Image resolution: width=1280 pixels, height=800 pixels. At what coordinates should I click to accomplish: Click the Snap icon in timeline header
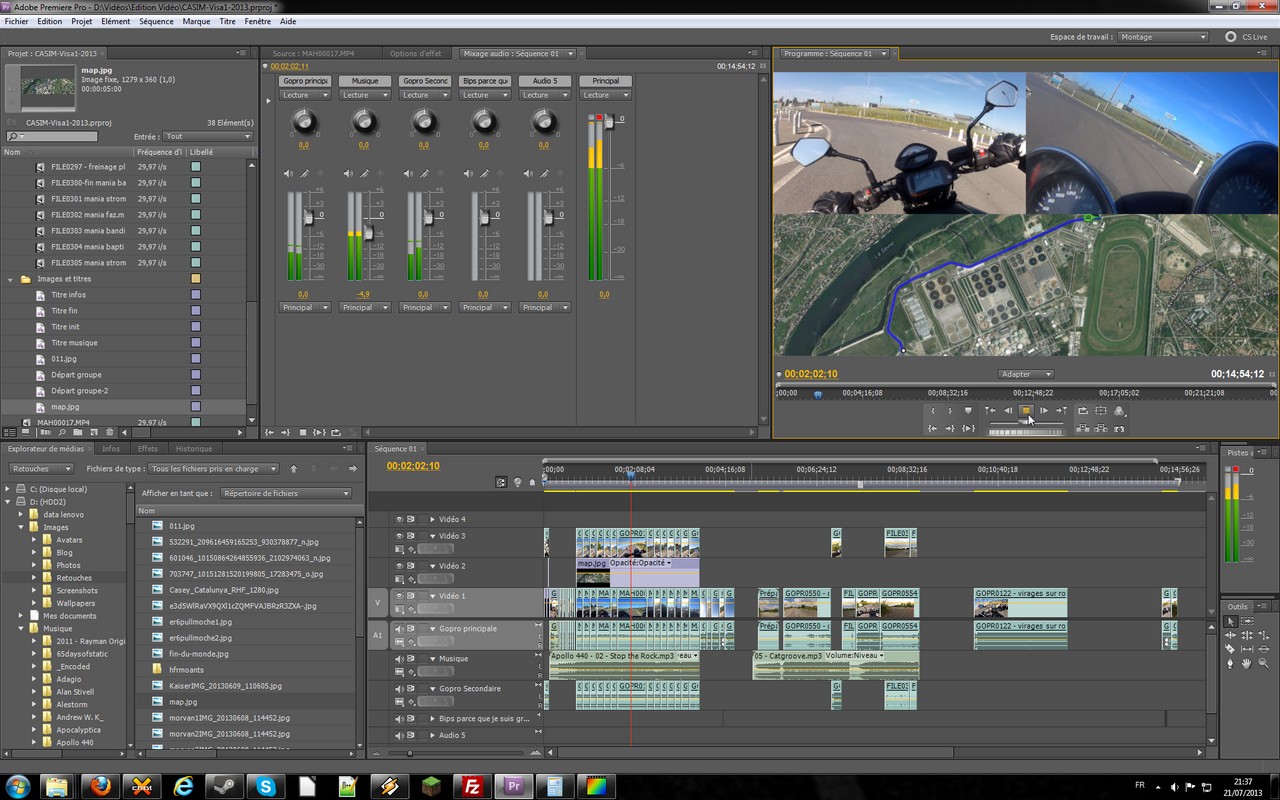pyautogui.click(x=502, y=482)
